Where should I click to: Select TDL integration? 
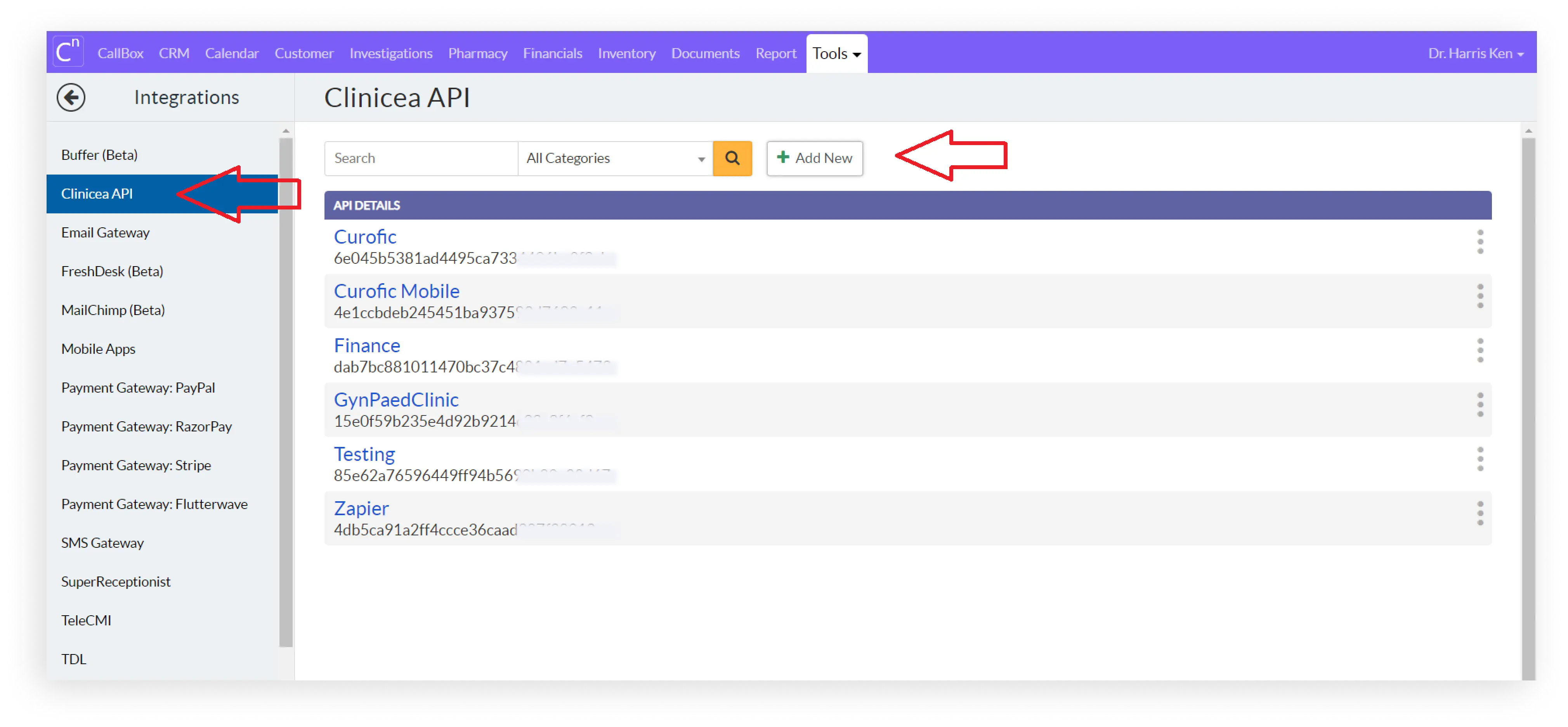(x=162, y=659)
